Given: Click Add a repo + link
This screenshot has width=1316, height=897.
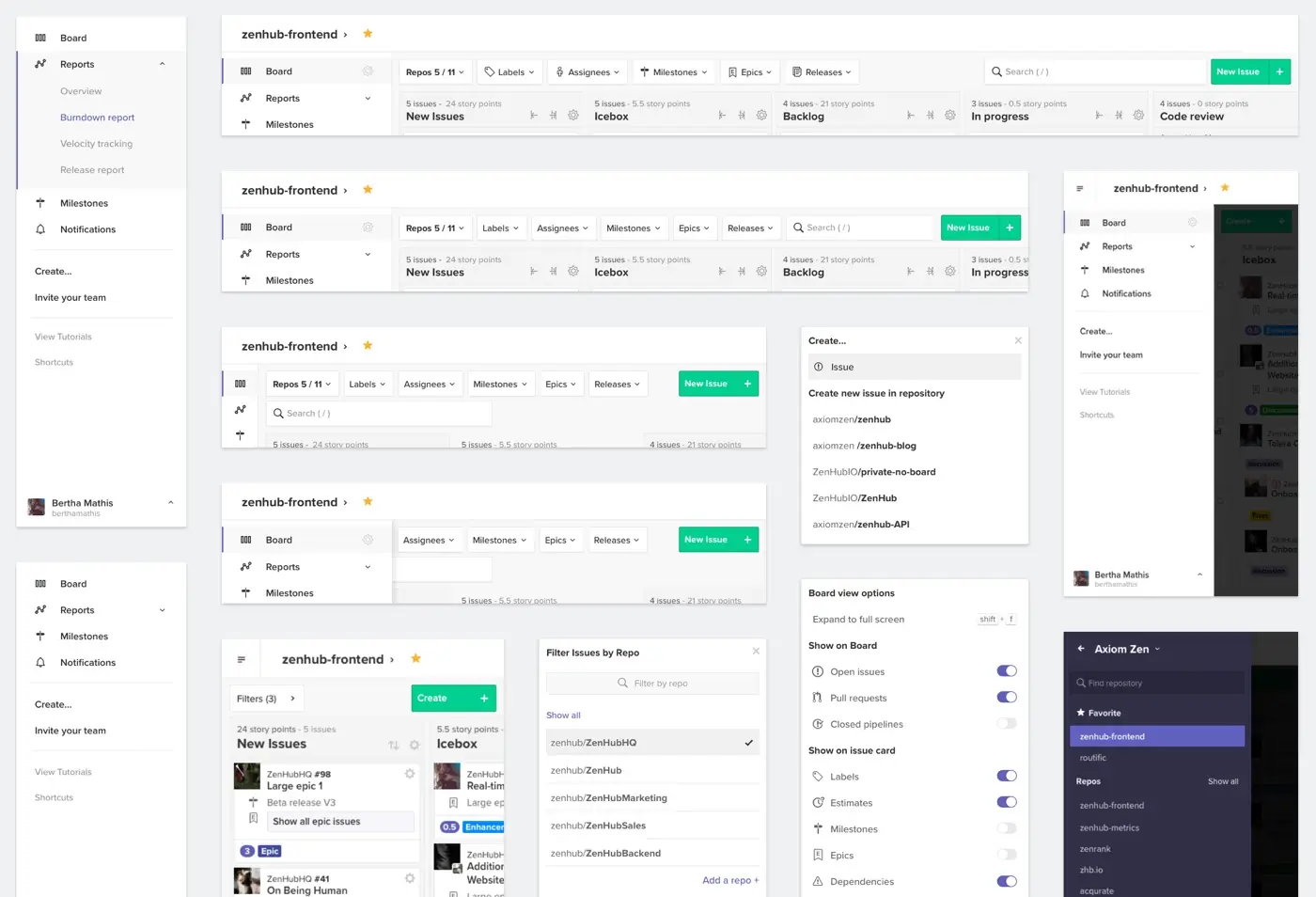Looking at the screenshot, I should [x=730, y=880].
